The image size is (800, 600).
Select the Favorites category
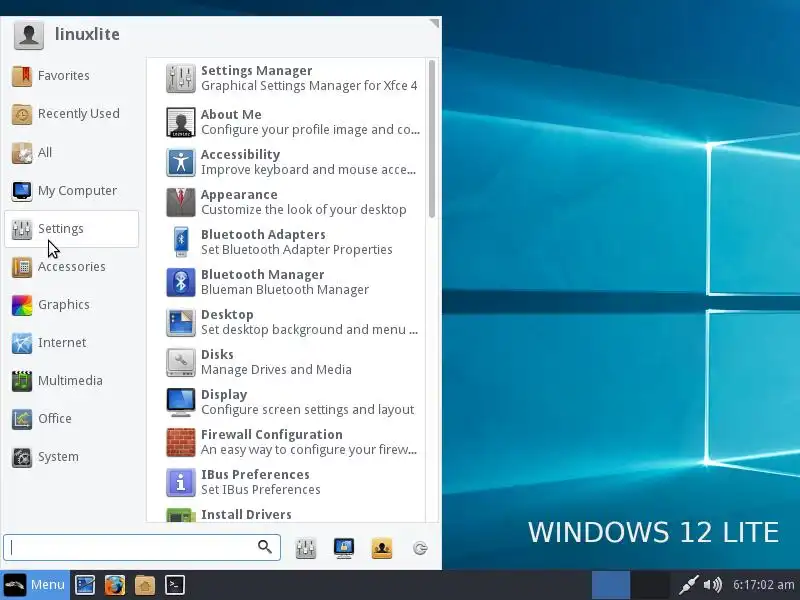click(x=71, y=76)
